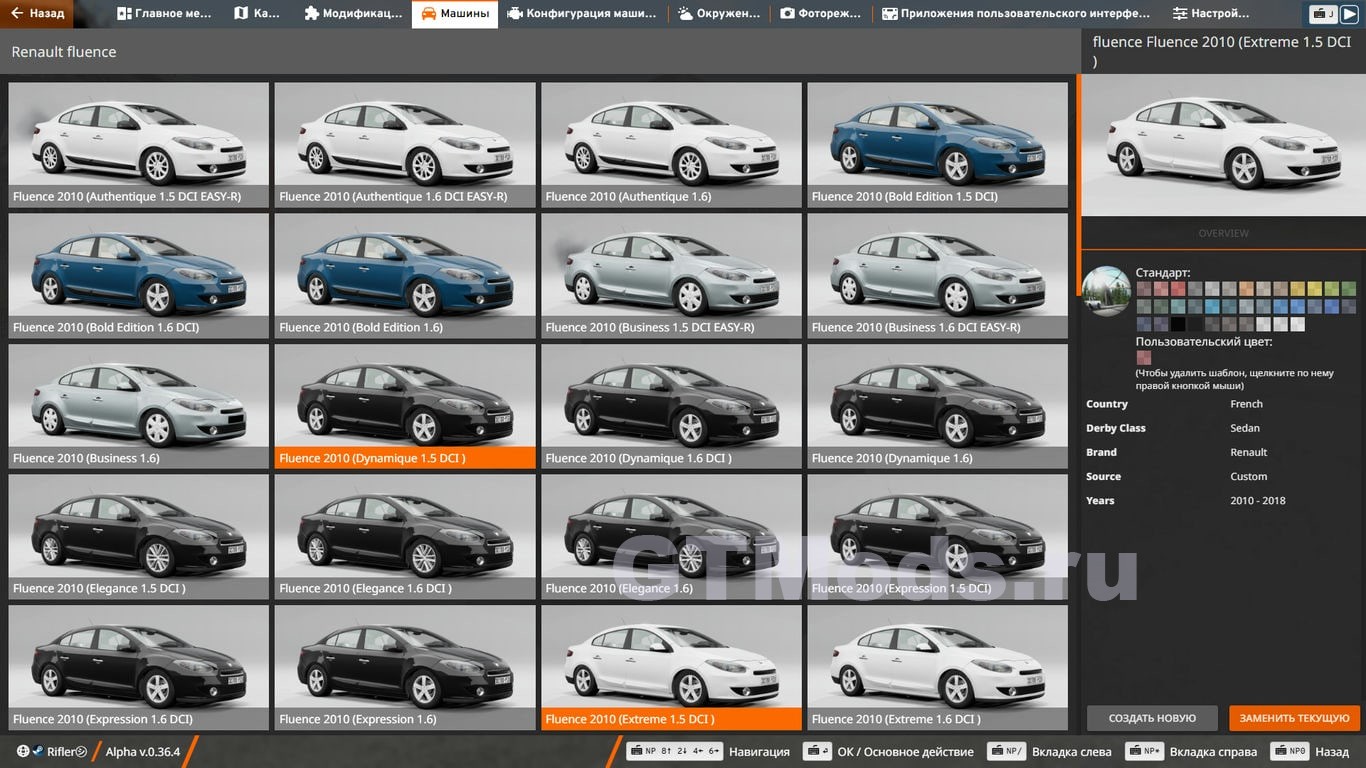Open the Конфигурация машины tab
1366x768 pixels.
(x=583, y=14)
